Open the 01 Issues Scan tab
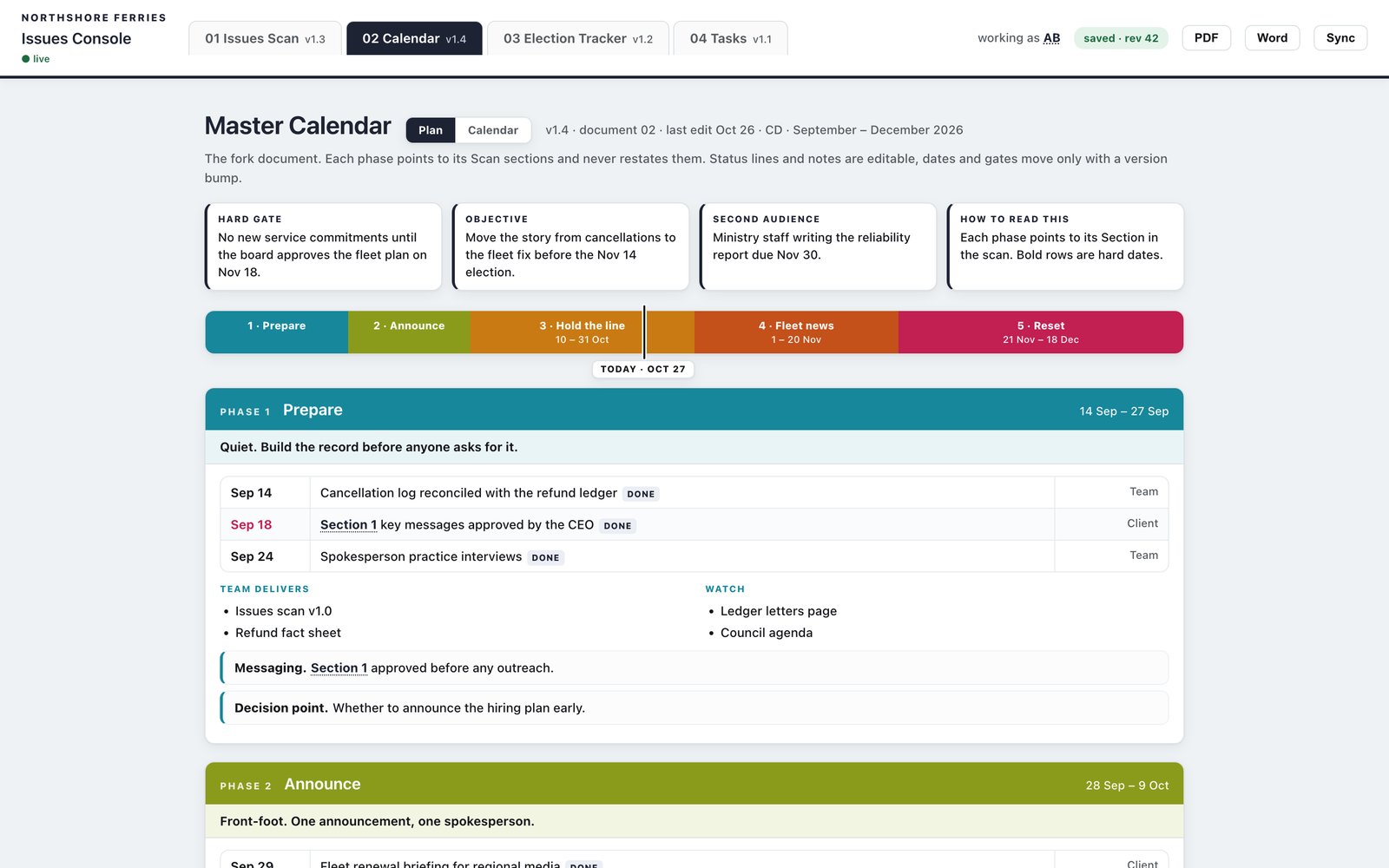This screenshot has width=1389, height=868. pos(265,38)
